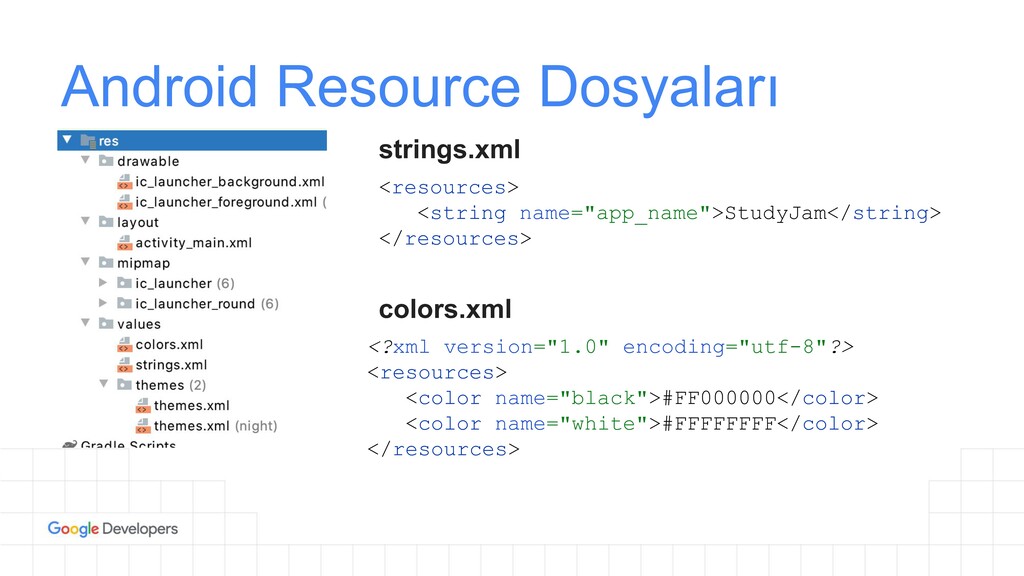Screen dimensions: 1024x576
Task: Click the colors.xml heading
Action: pos(445,309)
